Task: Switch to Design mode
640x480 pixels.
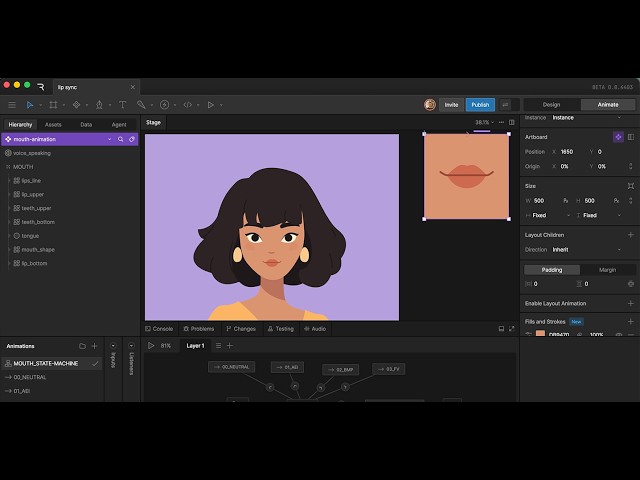Action: pos(551,105)
